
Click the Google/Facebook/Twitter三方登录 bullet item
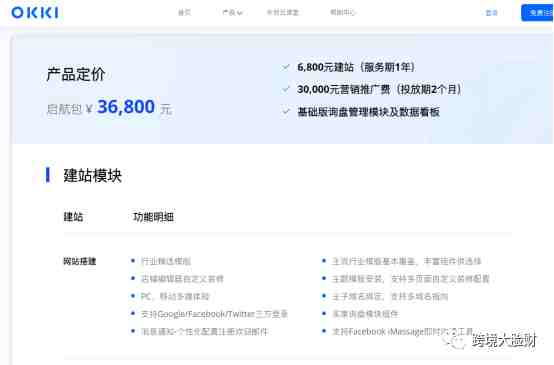tap(214, 314)
